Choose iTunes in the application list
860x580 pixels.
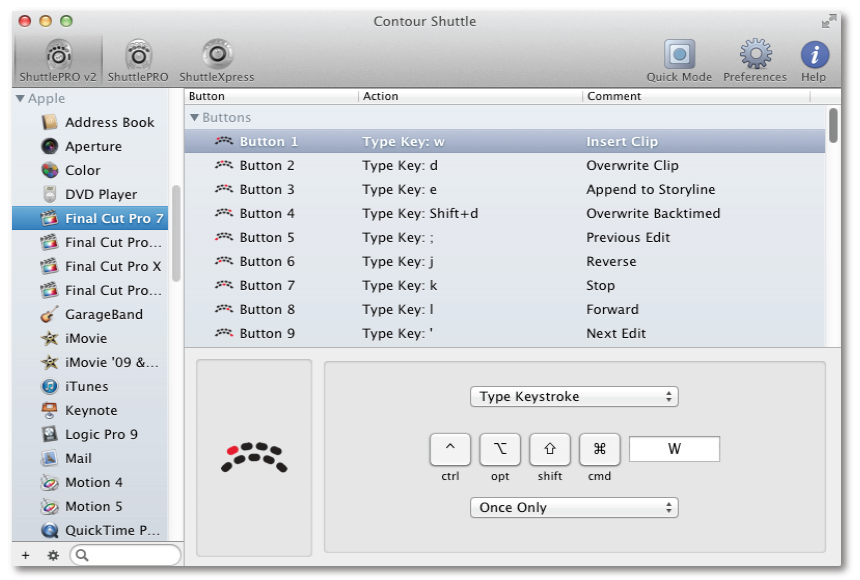pyautogui.click(x=90, y=386)
